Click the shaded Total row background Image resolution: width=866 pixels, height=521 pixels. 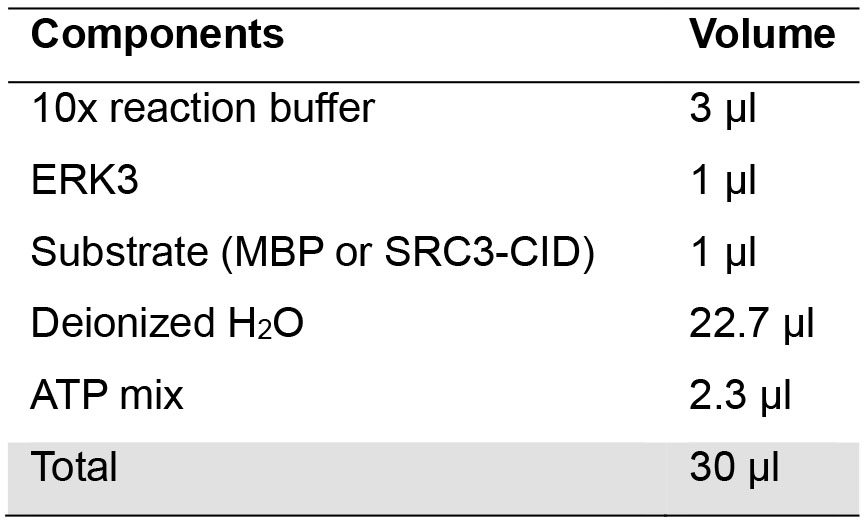tap(433, 478)
